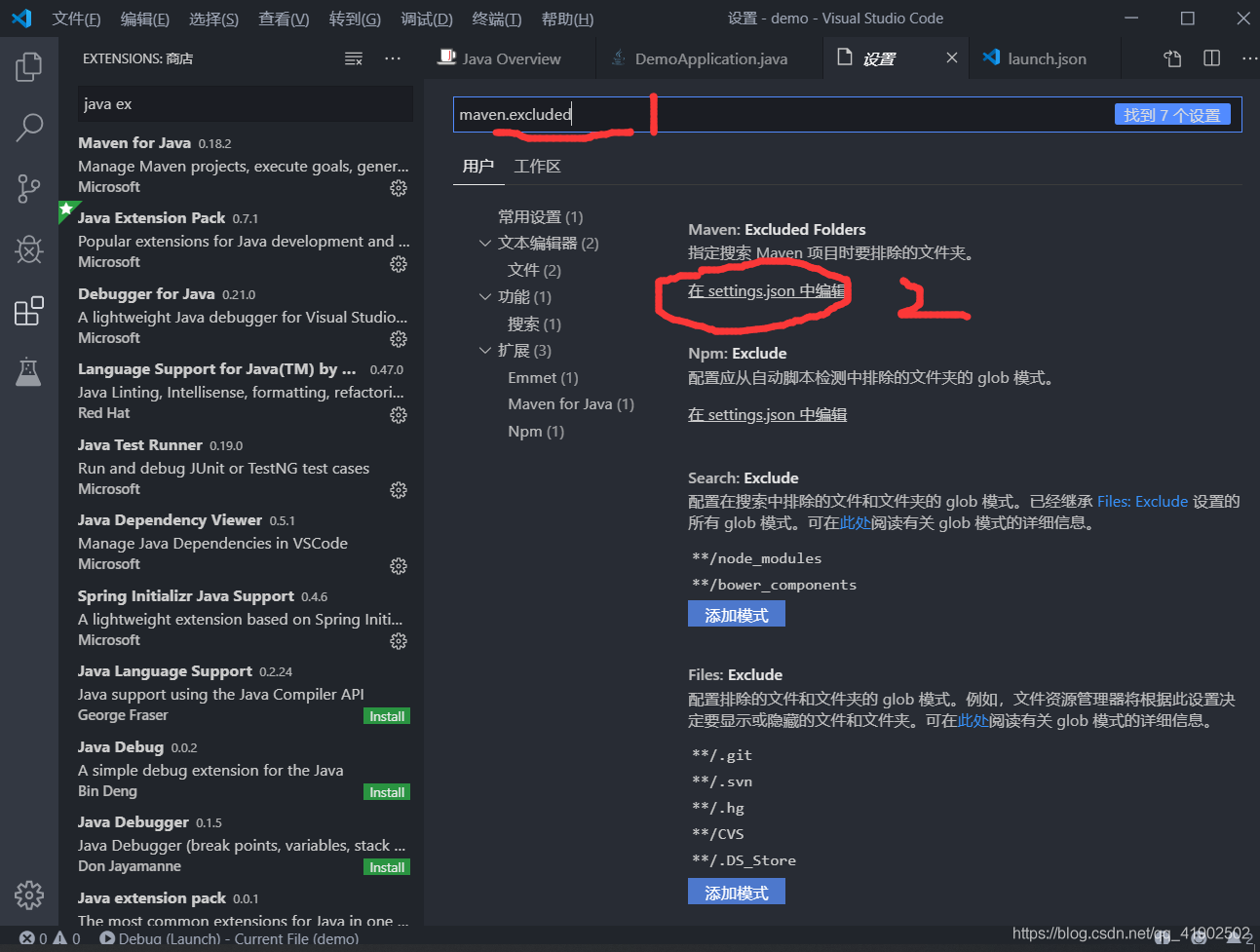Open the Debug view bug icon

(x=29, y=249)
